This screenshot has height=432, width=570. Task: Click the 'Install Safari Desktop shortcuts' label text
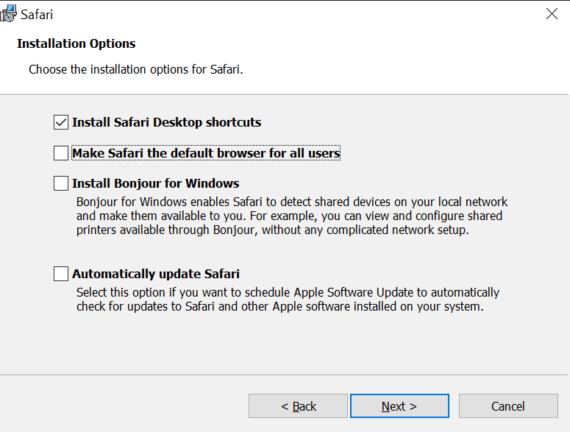tap(166, 122)
